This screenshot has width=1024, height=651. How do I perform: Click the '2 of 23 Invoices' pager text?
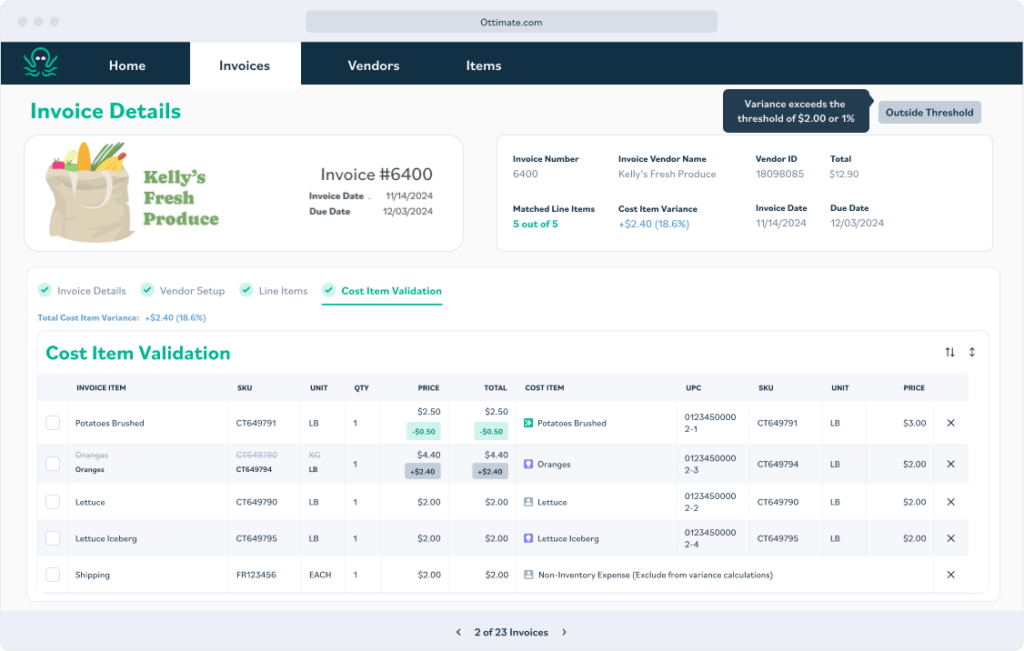pos(511,632)
